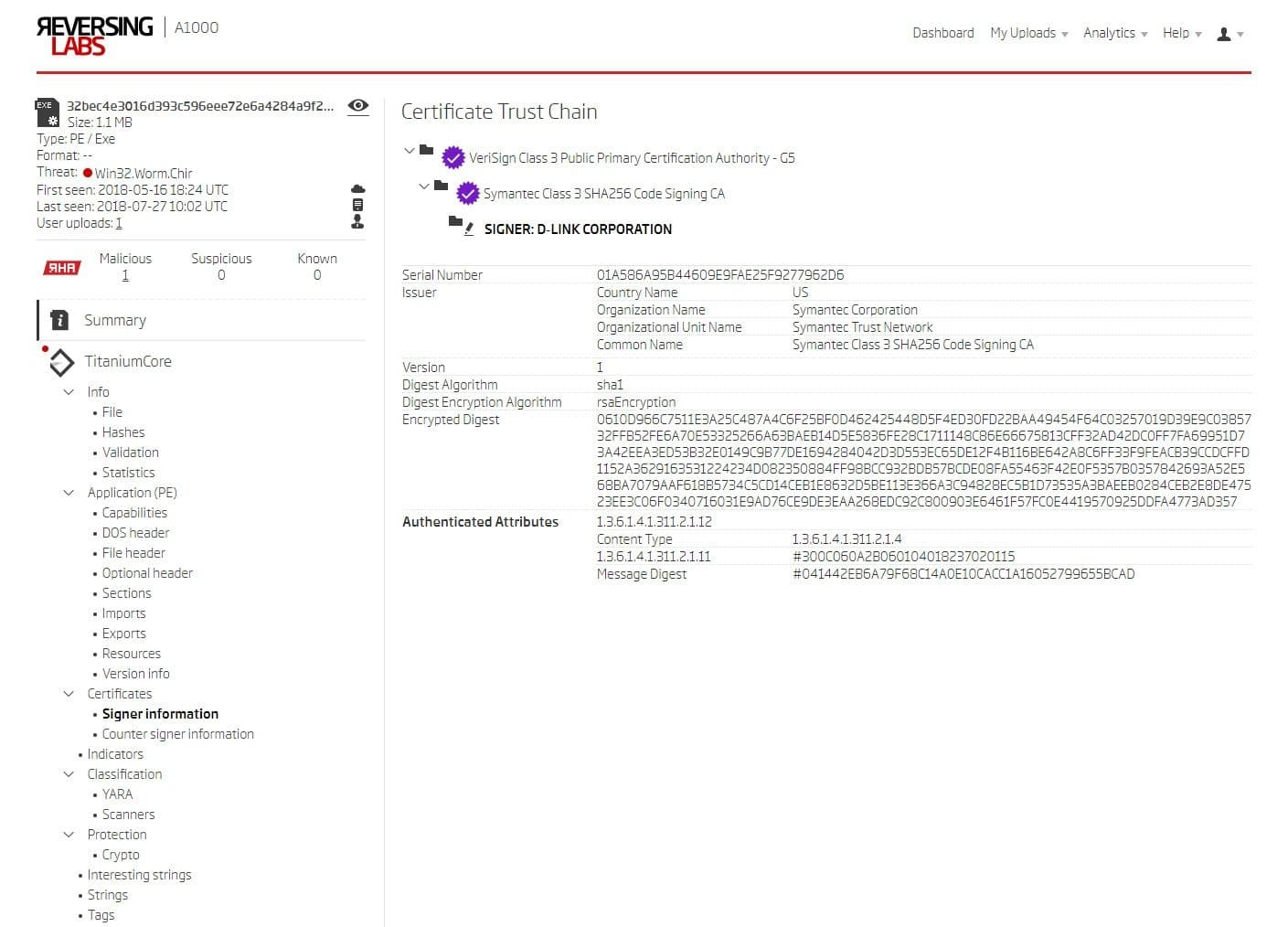Click the EXE file type icon
The image size is (1288, 927).
tap(46, 113)
